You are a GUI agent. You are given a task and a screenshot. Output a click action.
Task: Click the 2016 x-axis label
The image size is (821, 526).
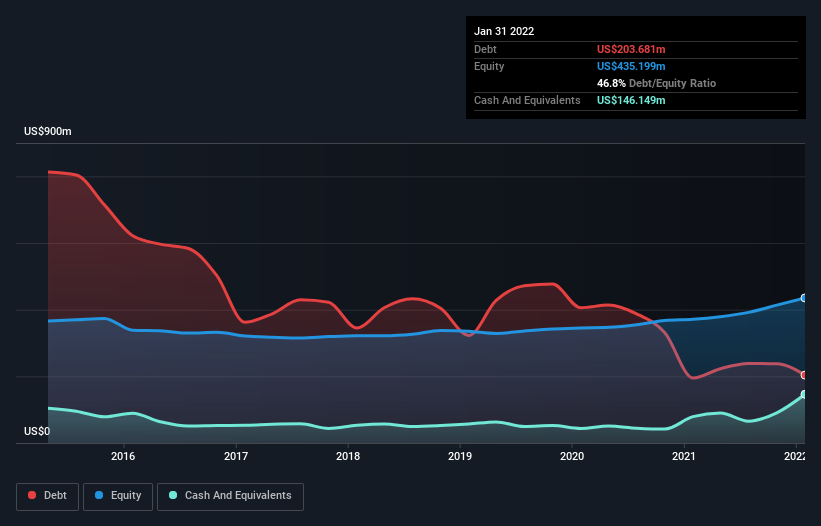(123, 456)
